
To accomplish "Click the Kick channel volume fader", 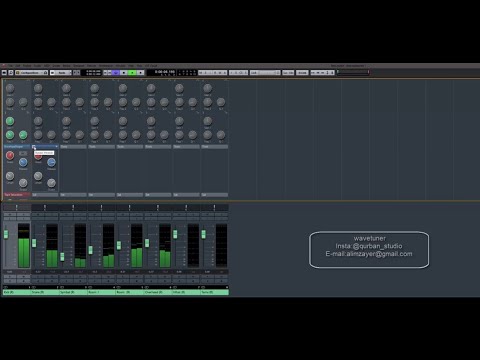I will click(x=6, y=234).
